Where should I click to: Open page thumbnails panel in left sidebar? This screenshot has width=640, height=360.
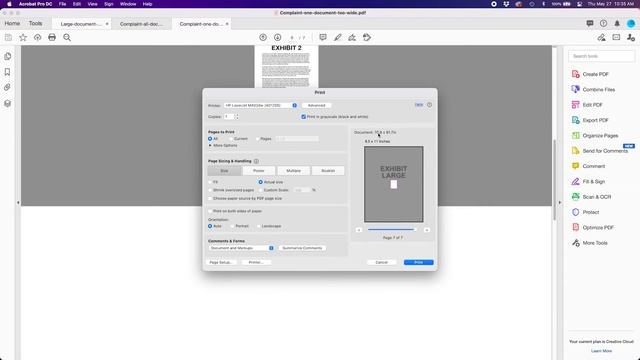point(7,56)
